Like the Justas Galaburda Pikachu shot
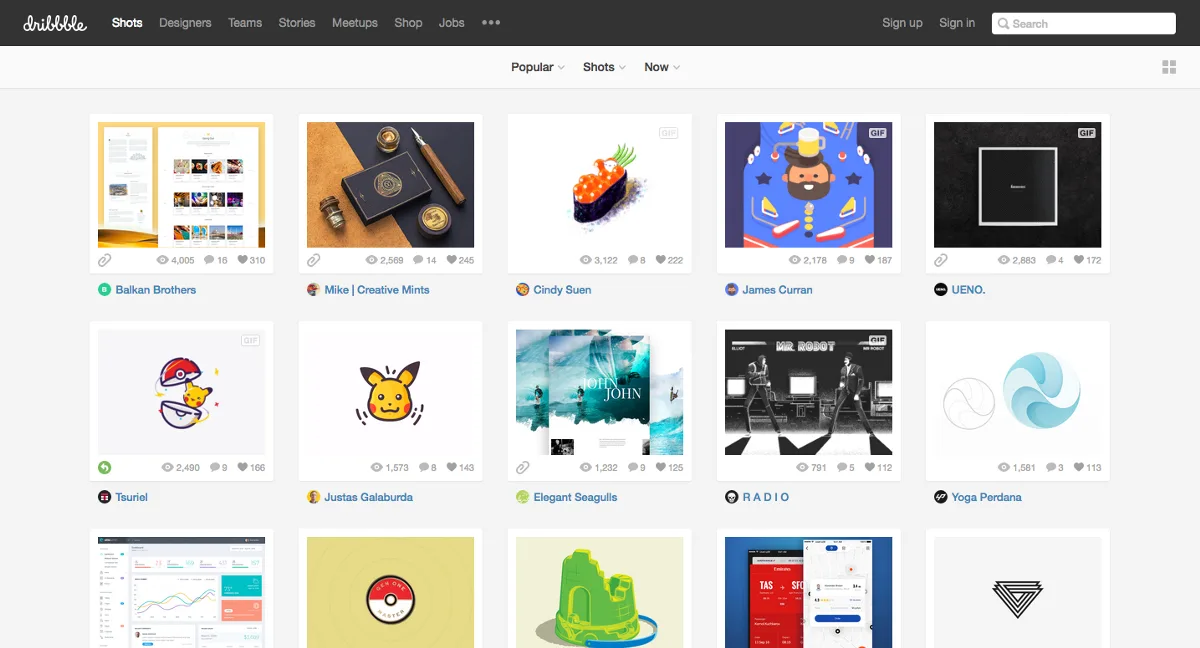Image resolution: width=1200 pixels, height=648 pixels. point(451,467)
